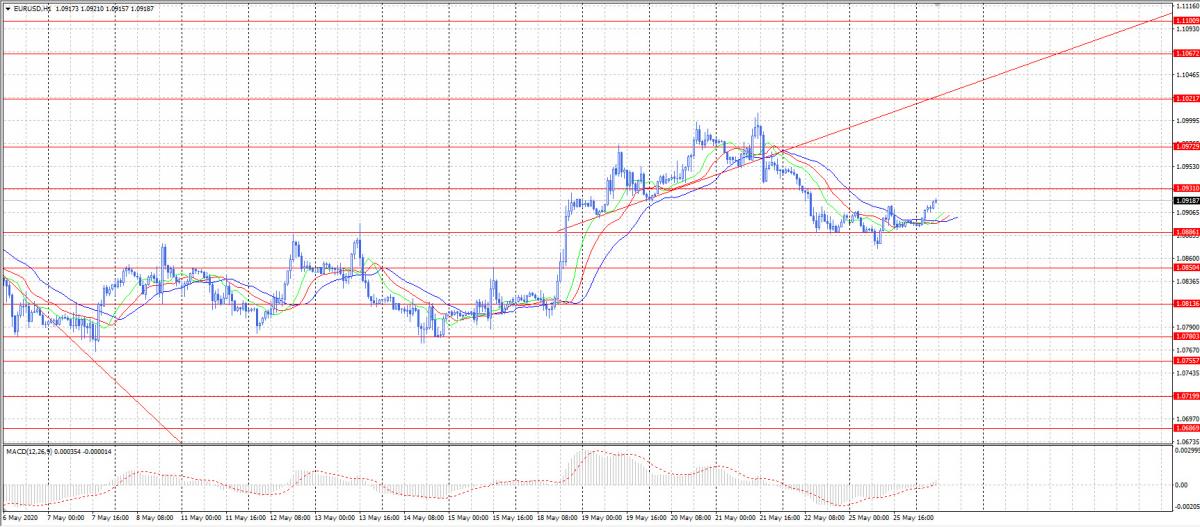The image size is (1200, 527).
Task: Select the 1.07557 horizontal level label
Action: pos(1187,361)
